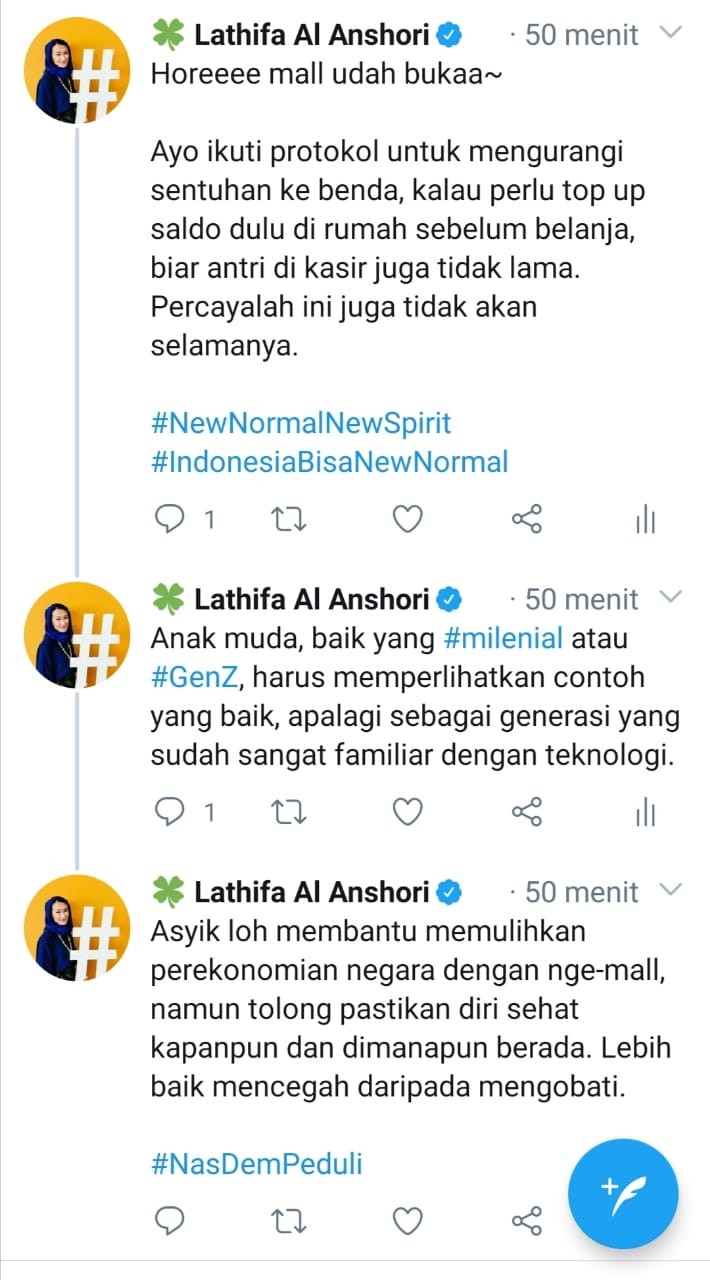The height and width of the screenshot is (1280, 710).
Task: Expand options chevron on the second tweet
Action: [x=671, y=597]
